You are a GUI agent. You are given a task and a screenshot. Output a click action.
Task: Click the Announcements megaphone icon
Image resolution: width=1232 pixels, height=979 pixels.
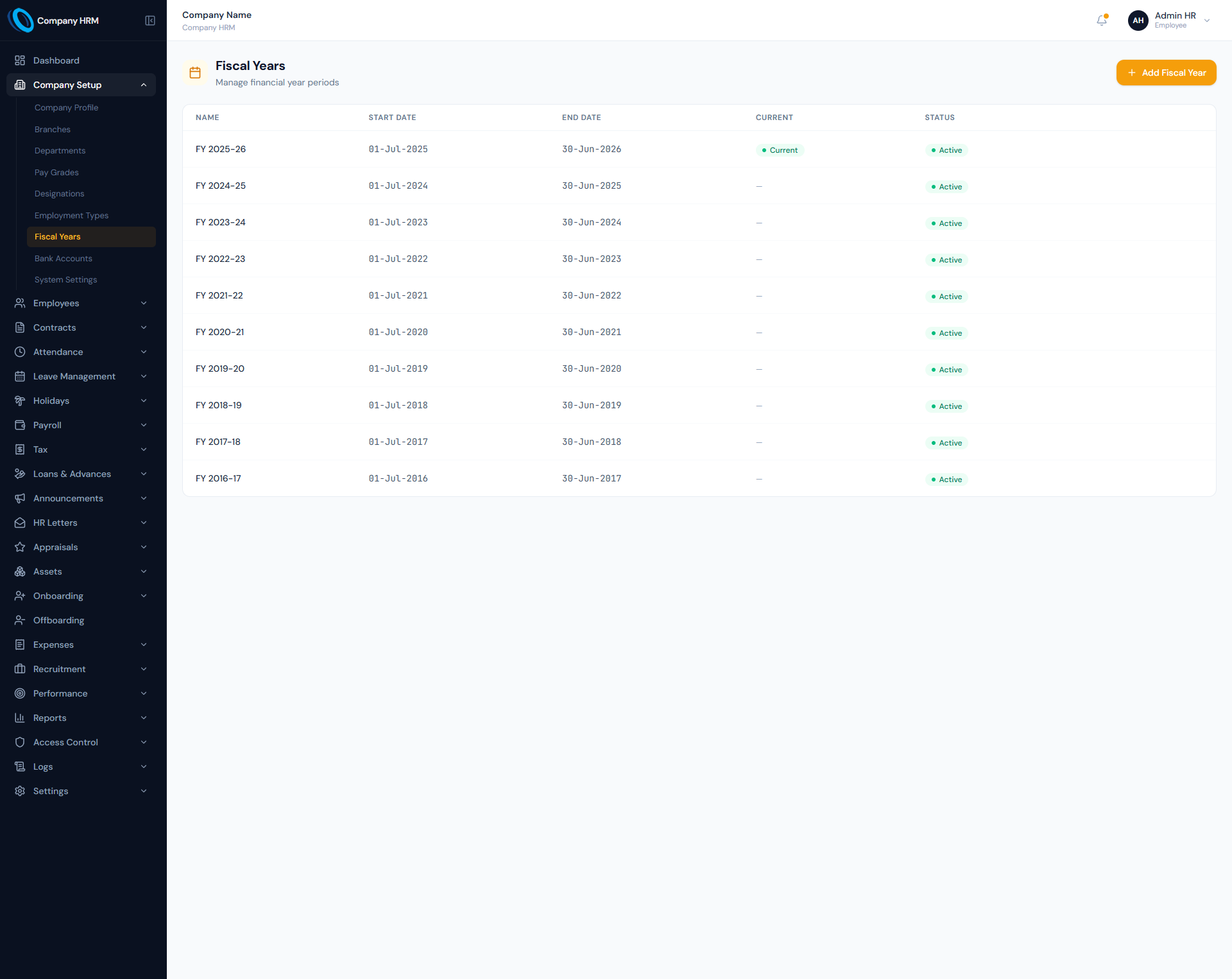coord(20,498)
